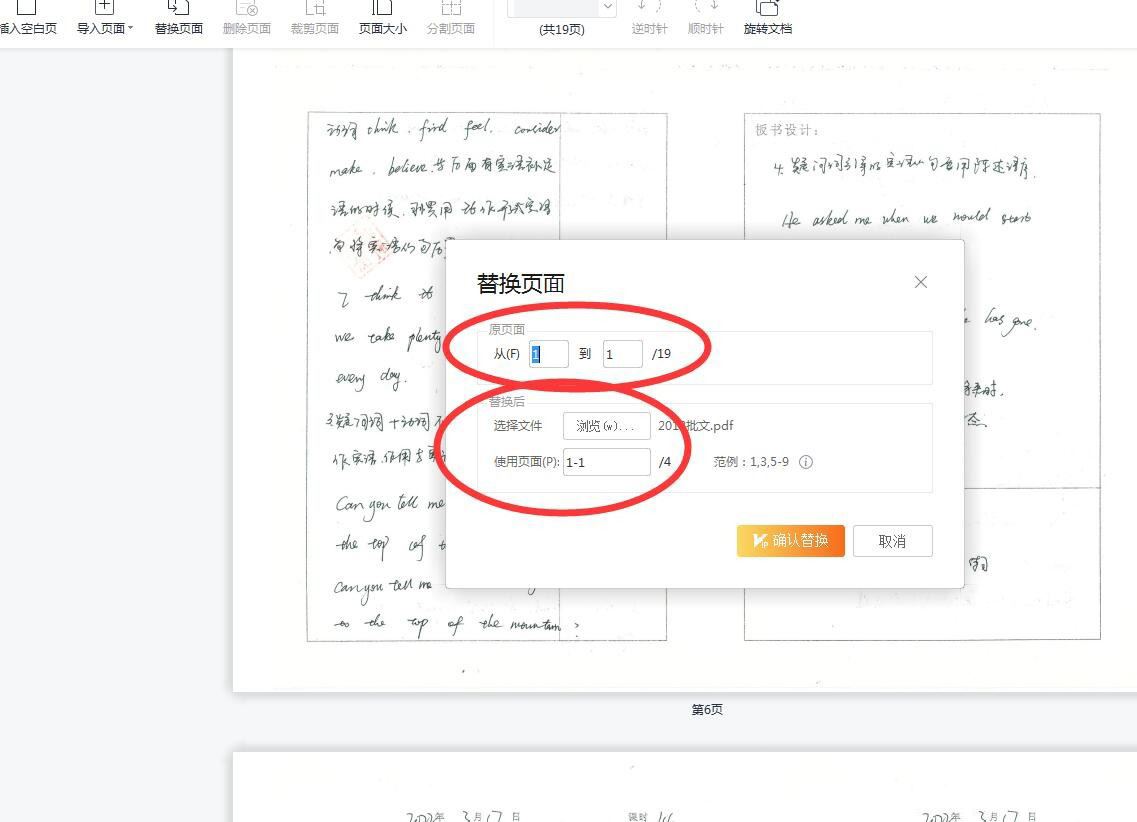Click the 浏览(w)... browse button
Viewport: 1137px width, 822px height.
606,426
